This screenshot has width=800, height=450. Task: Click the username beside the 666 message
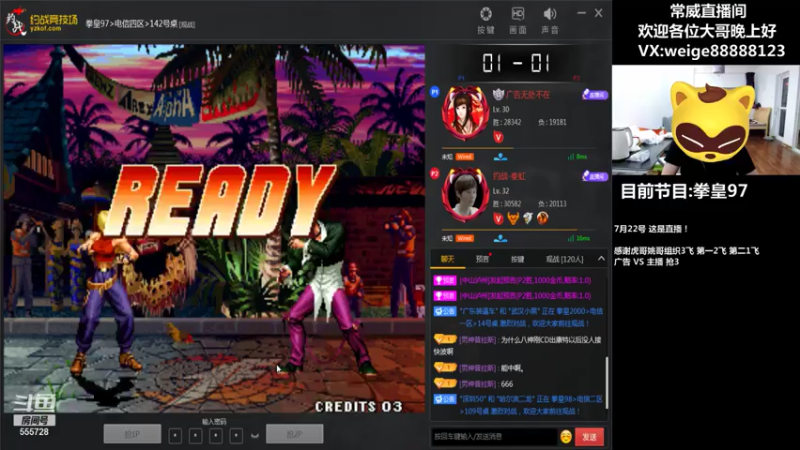point(478,384)
